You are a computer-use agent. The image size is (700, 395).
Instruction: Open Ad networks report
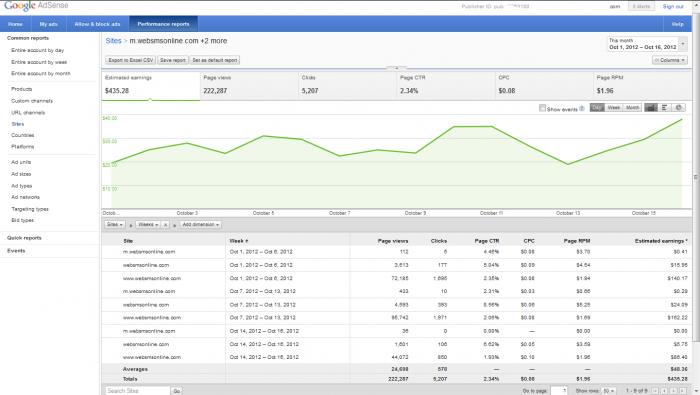25,197
